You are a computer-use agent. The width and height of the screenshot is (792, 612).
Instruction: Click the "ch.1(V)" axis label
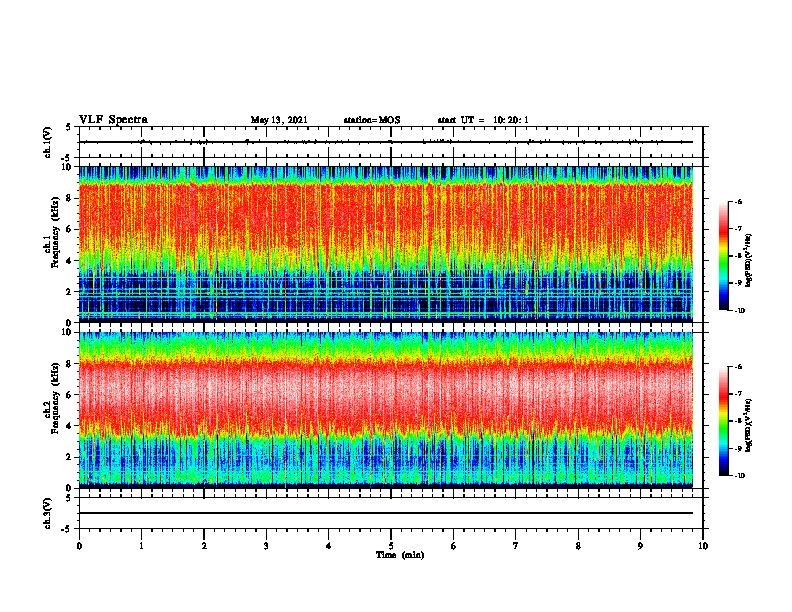[x=47, y=142]
